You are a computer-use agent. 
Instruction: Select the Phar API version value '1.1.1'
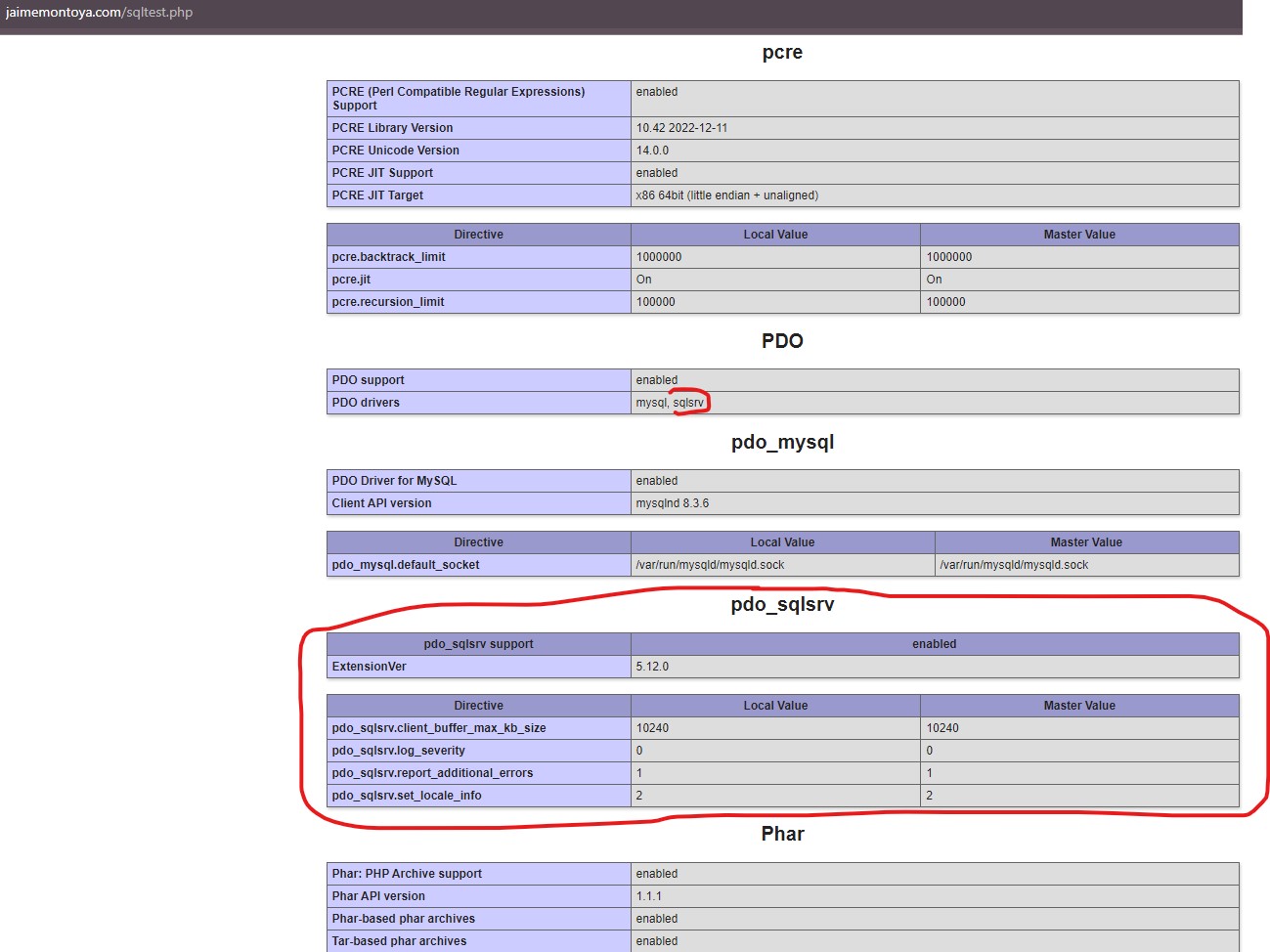[648, 896]
